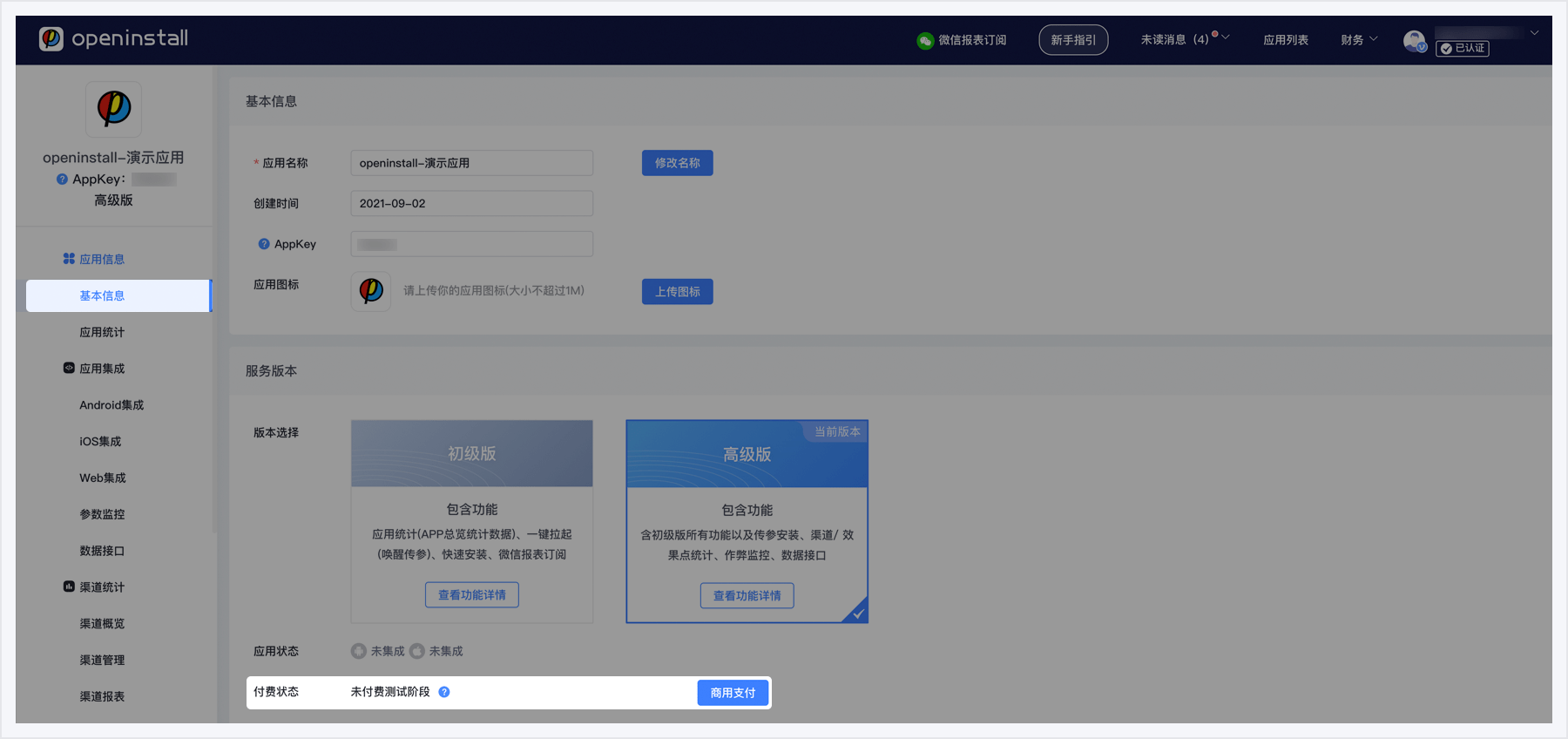This screenshot has width=1568, height=739.
Task: Click the 高级版 text under sidebar AppKey
Action: click(114, 200)
